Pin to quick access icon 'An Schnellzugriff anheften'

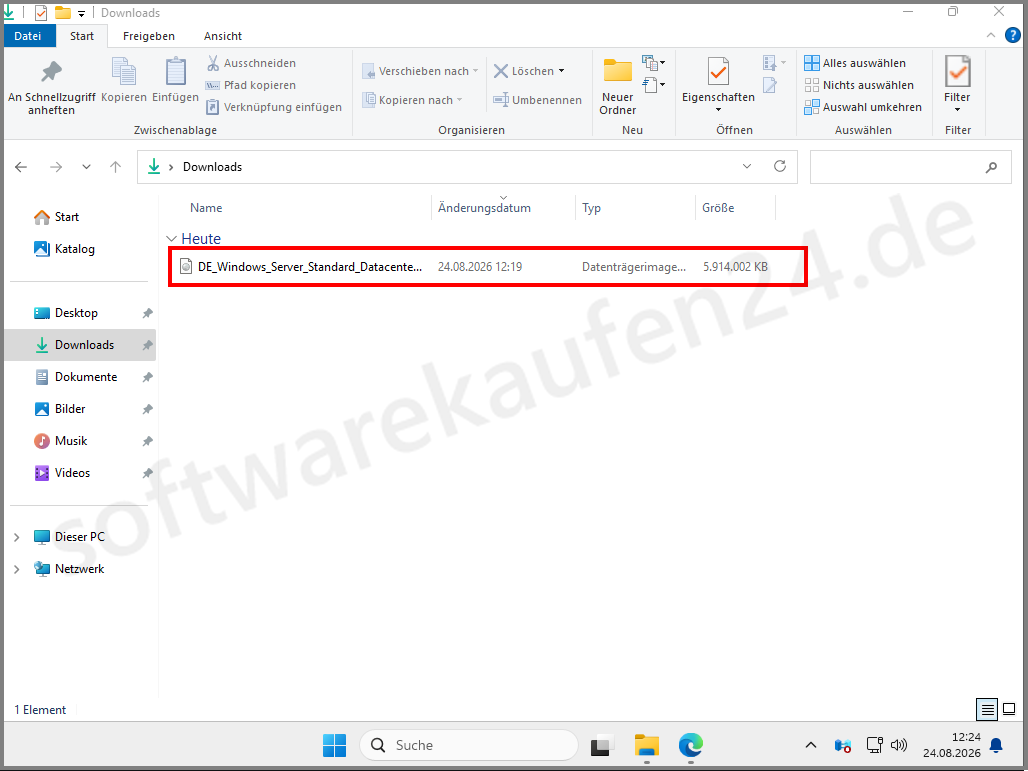(51, 72)
